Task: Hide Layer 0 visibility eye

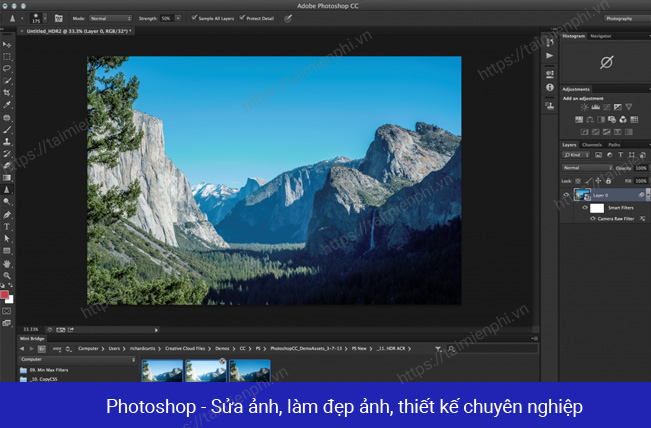Action: tap(566, 195)
